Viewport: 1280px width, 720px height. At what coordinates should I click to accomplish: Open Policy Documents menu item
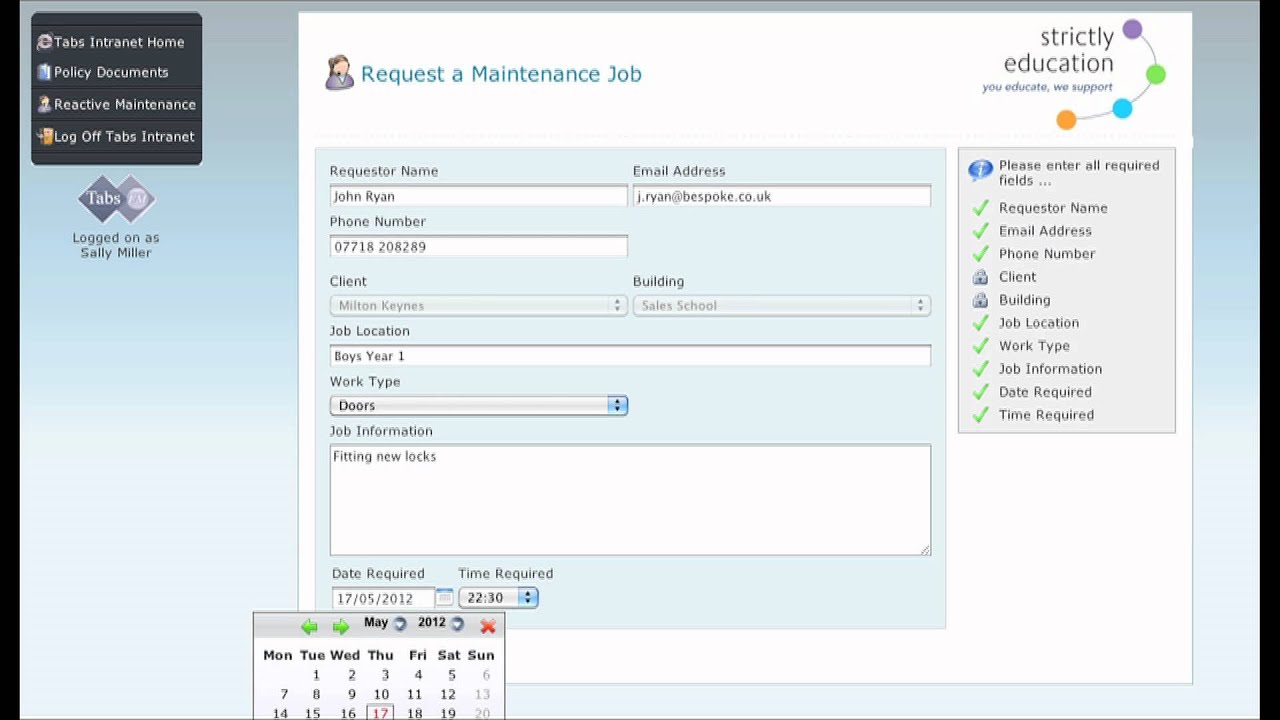click(111, 72)
